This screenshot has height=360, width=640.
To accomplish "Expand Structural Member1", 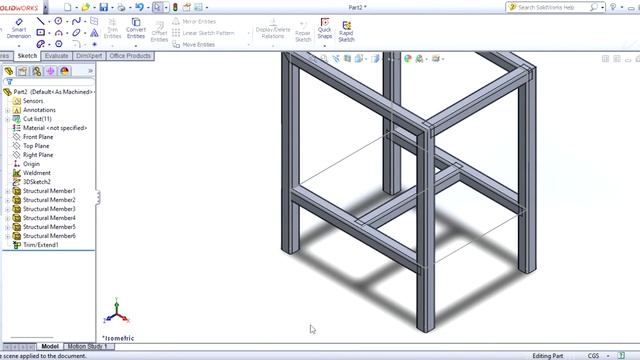I will [x=7, y=191].
